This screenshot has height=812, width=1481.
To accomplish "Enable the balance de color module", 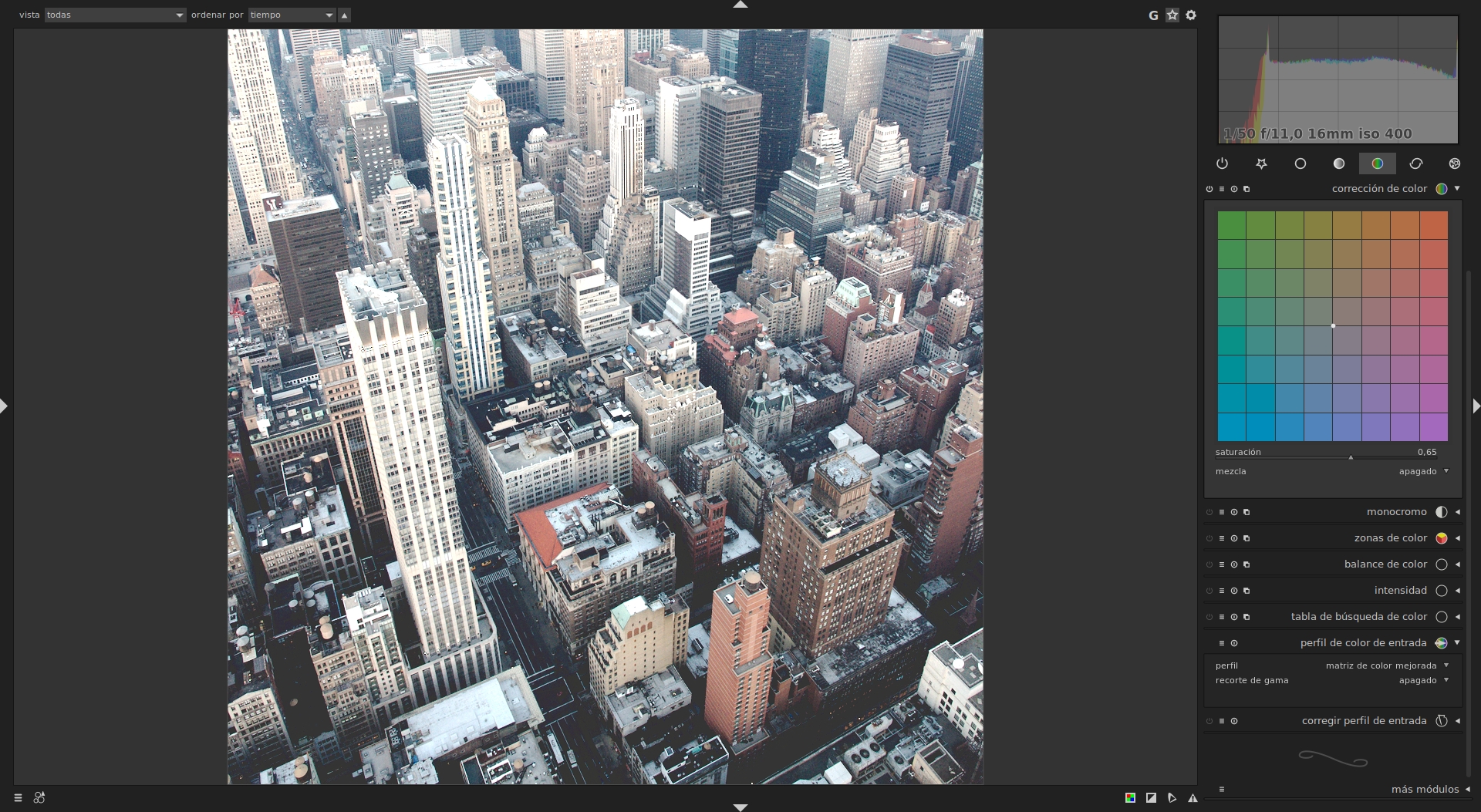I will click(x=1209, y=564).
